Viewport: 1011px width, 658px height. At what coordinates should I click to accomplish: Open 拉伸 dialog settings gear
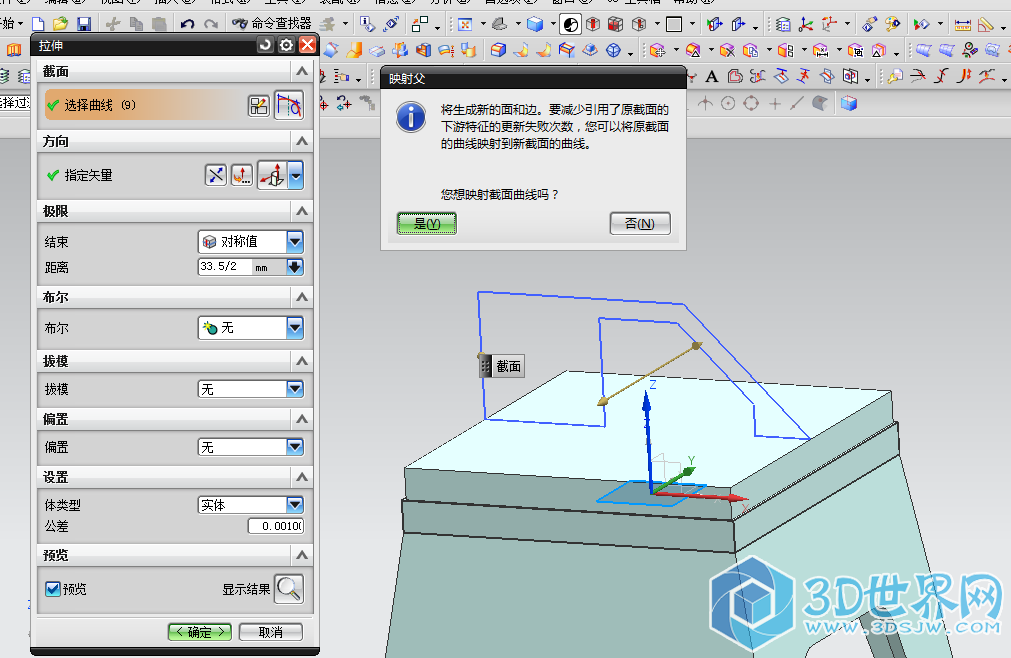(x=286, y=45)
